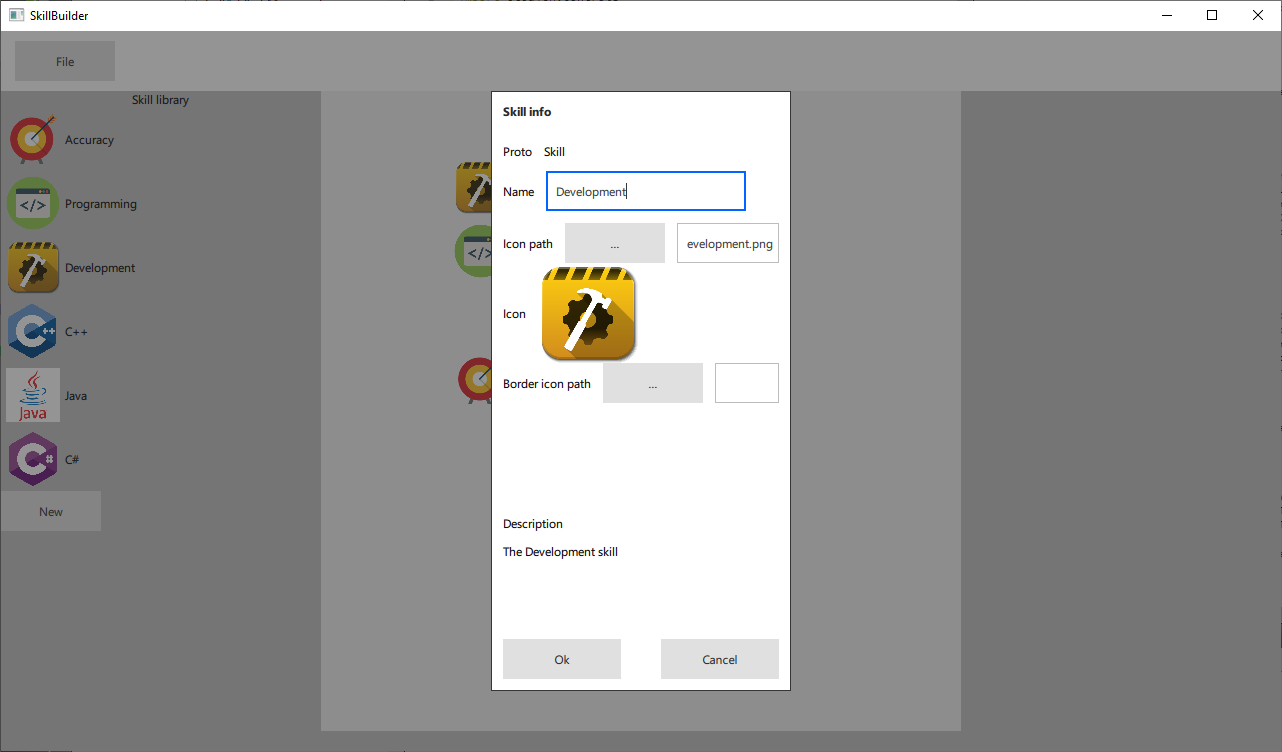
Task: Select the Programming code icon in library
Action: 33,204
